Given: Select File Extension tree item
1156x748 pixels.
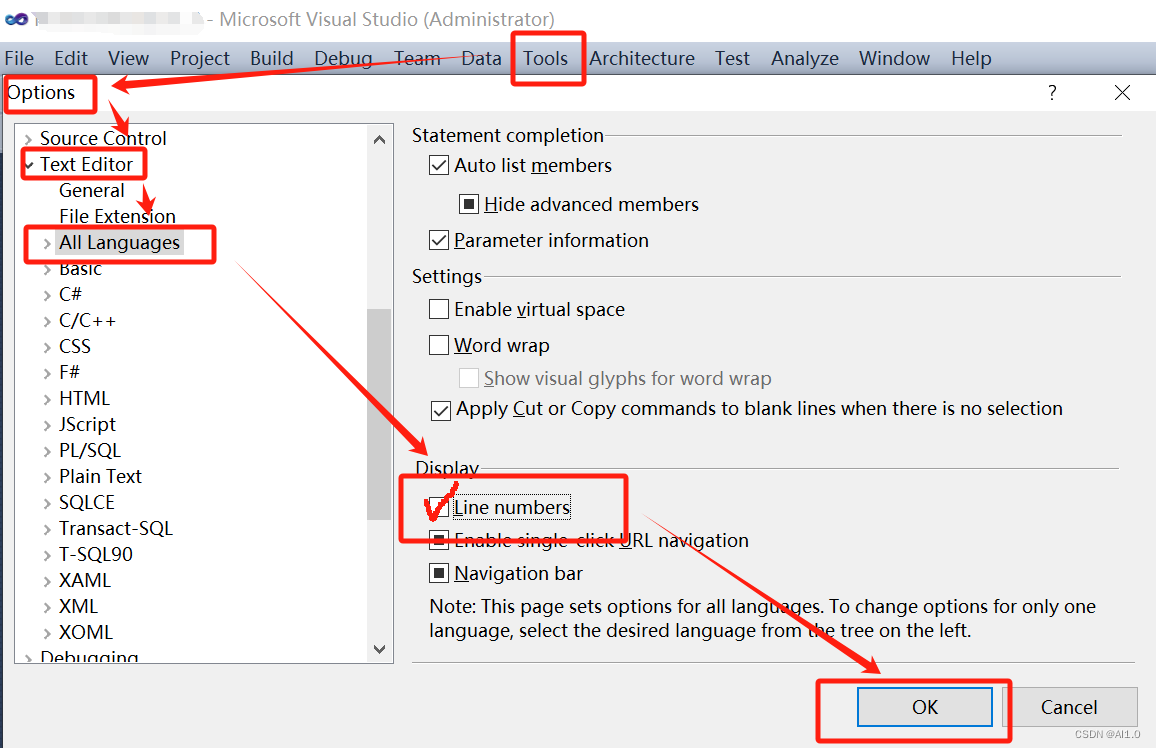Looking at the screenshot, I should coord(117,217).
